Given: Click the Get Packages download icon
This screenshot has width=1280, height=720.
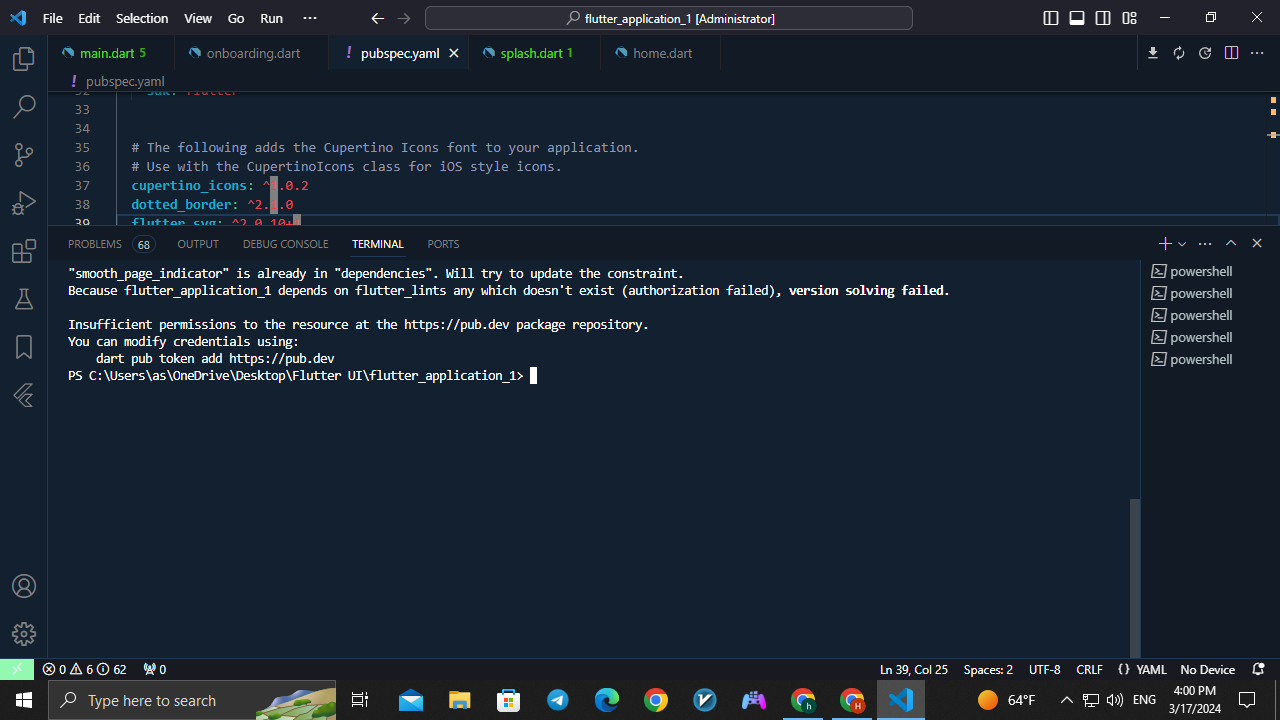Looking at the screenshot, I should point(1153,53).
